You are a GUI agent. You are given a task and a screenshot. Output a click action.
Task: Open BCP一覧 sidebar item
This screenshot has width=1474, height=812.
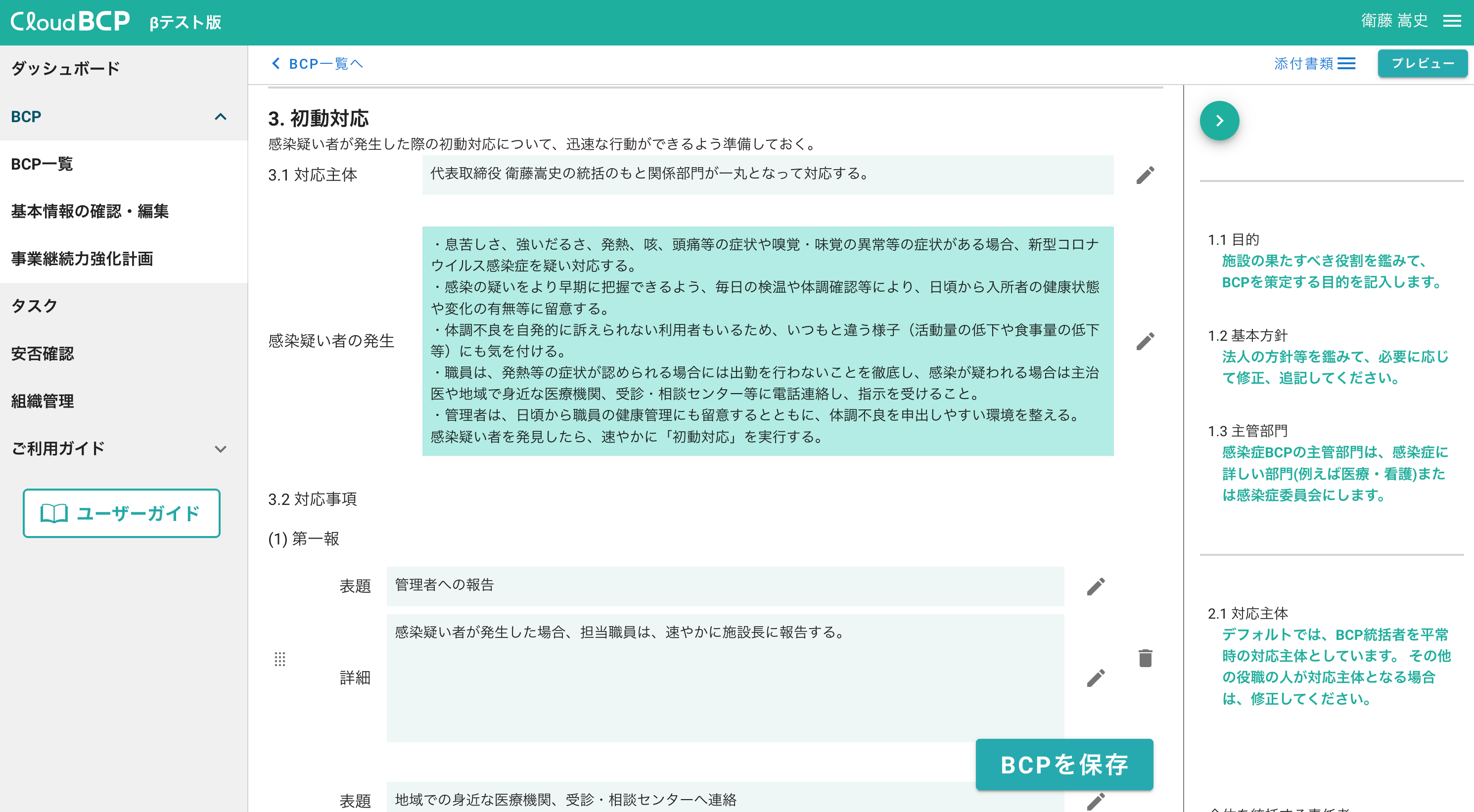[43, 164]
